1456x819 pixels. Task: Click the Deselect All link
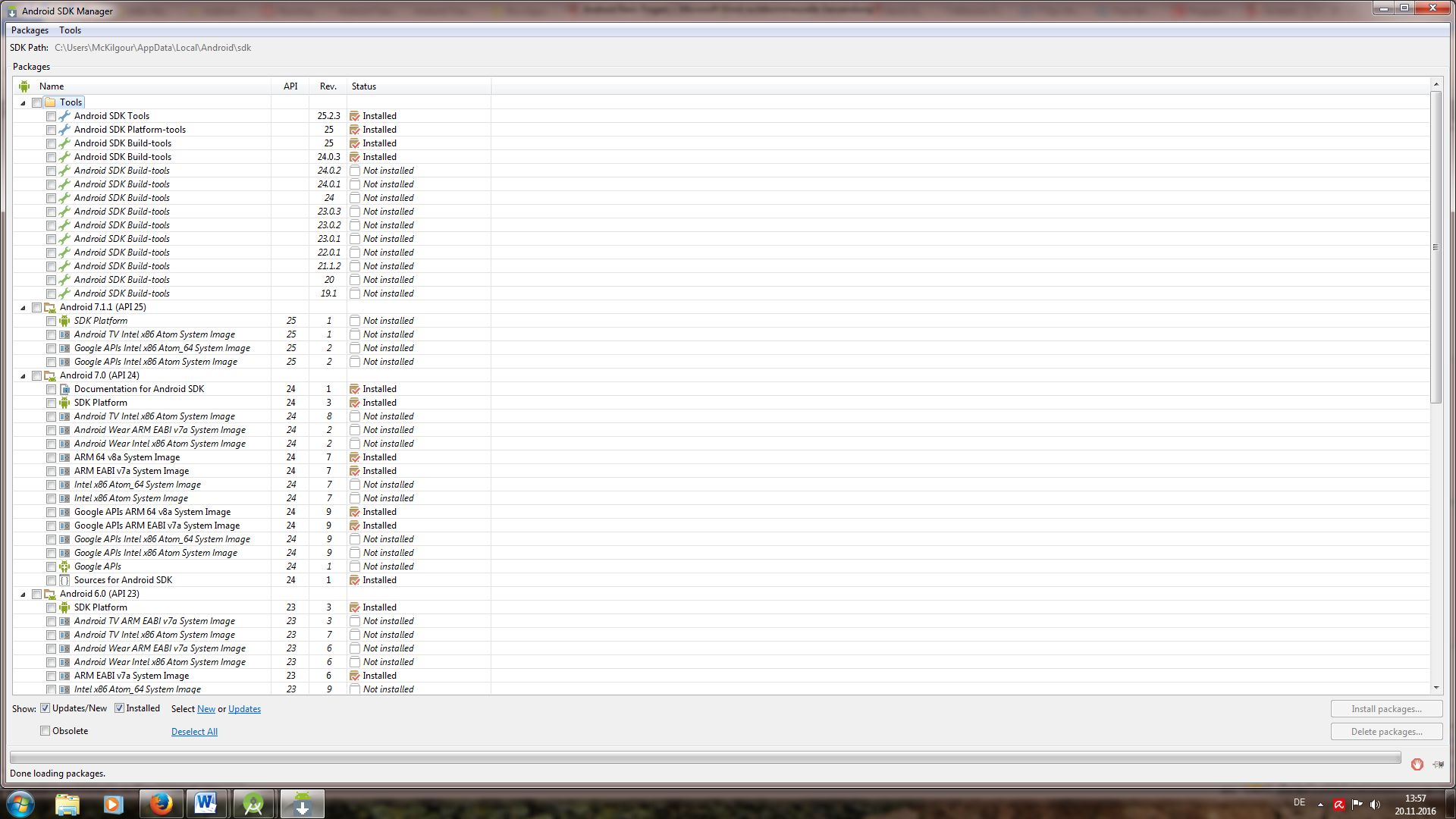[x=194, y=732]
